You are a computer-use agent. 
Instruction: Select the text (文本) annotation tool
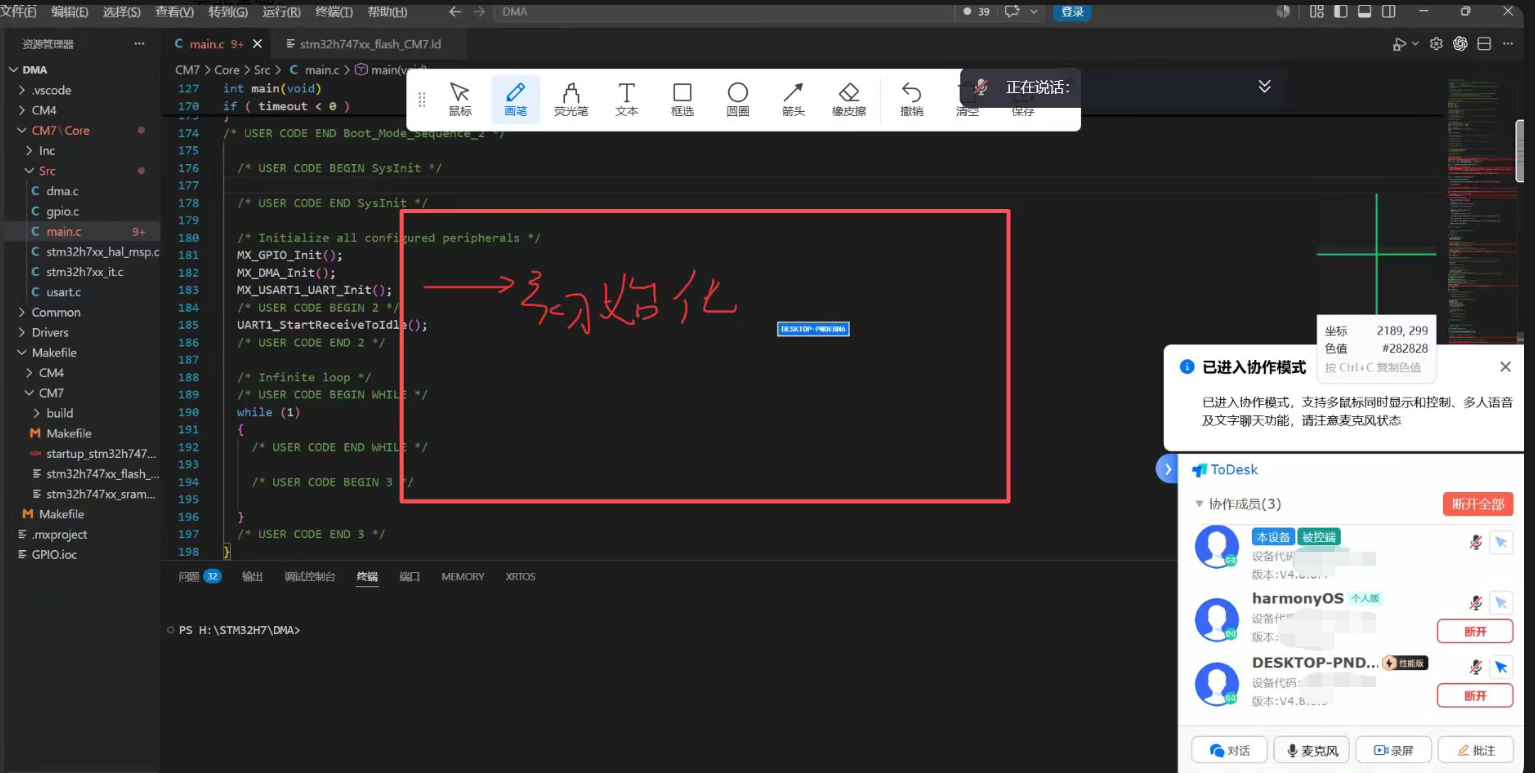(x=627, y=99)
